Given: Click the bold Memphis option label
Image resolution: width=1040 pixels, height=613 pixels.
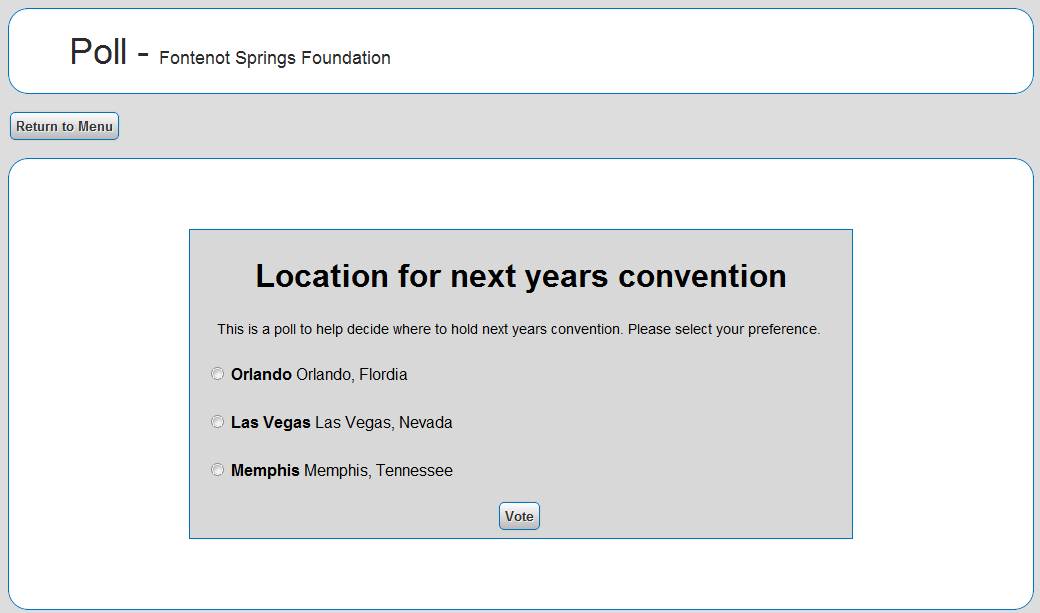Looking at the screenshot, I should (265, 471).
